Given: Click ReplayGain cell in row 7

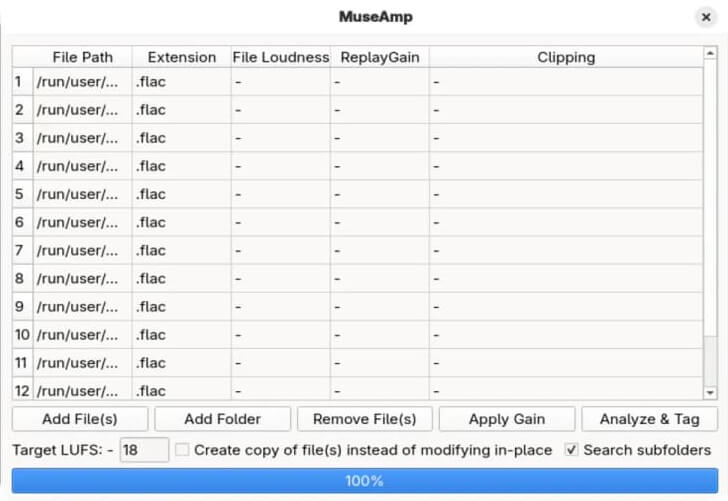Looking at the screenshot, I should (x=380, y=250).
